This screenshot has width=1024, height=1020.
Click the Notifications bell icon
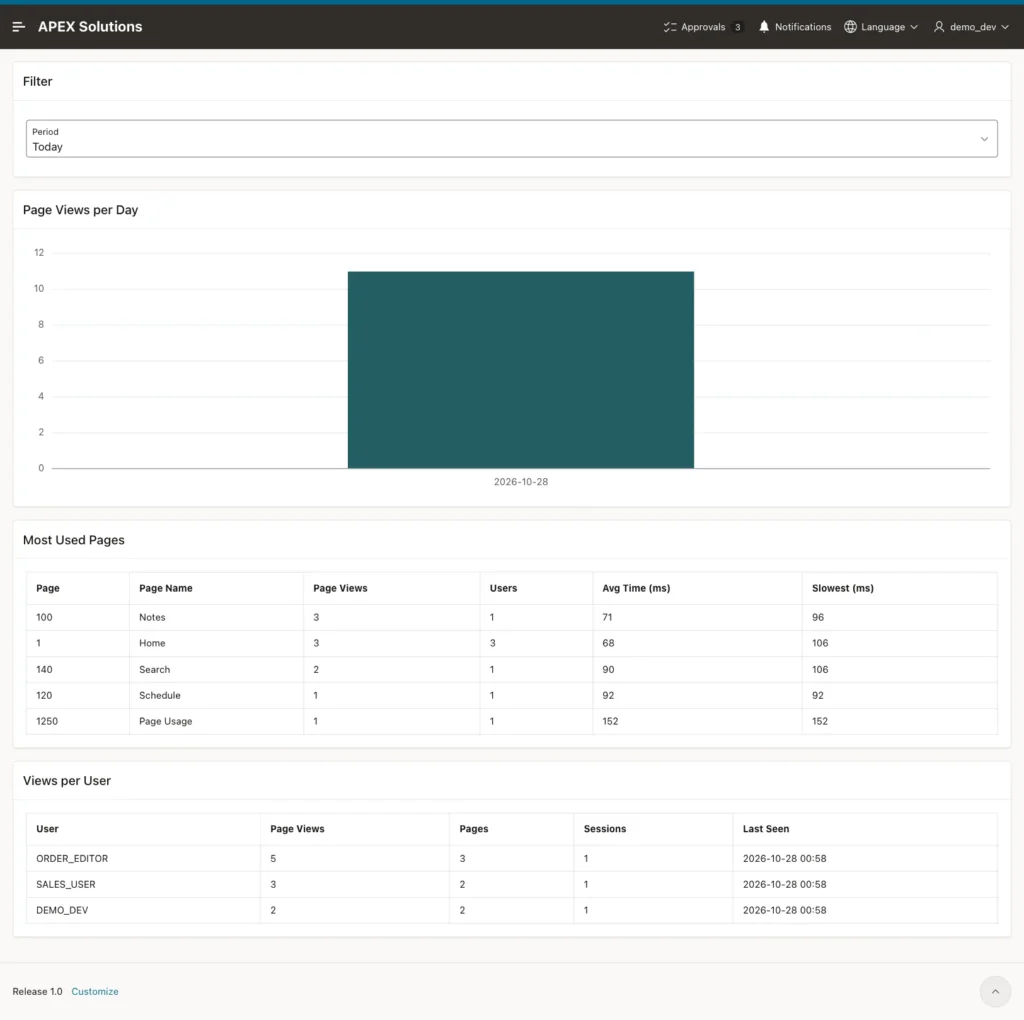pos(763,27)
